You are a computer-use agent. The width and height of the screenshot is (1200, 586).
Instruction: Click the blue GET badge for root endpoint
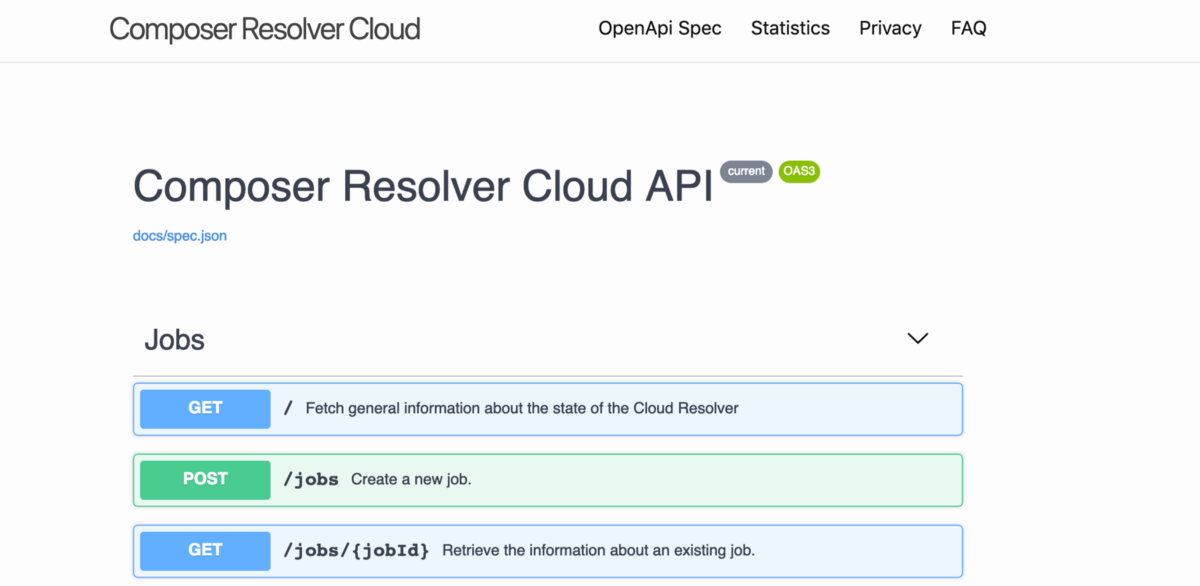pos(205,408)
